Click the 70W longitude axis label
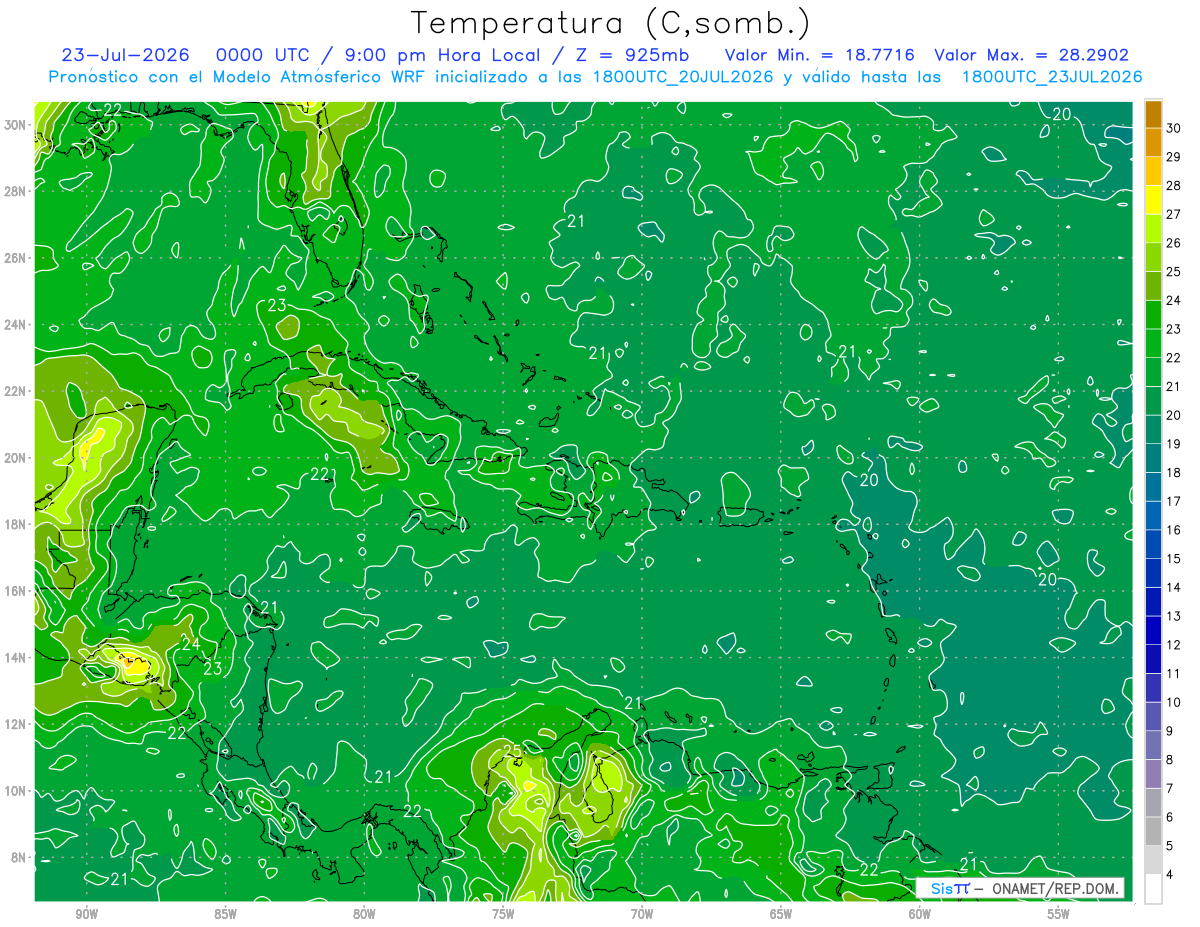 (642, 913)
